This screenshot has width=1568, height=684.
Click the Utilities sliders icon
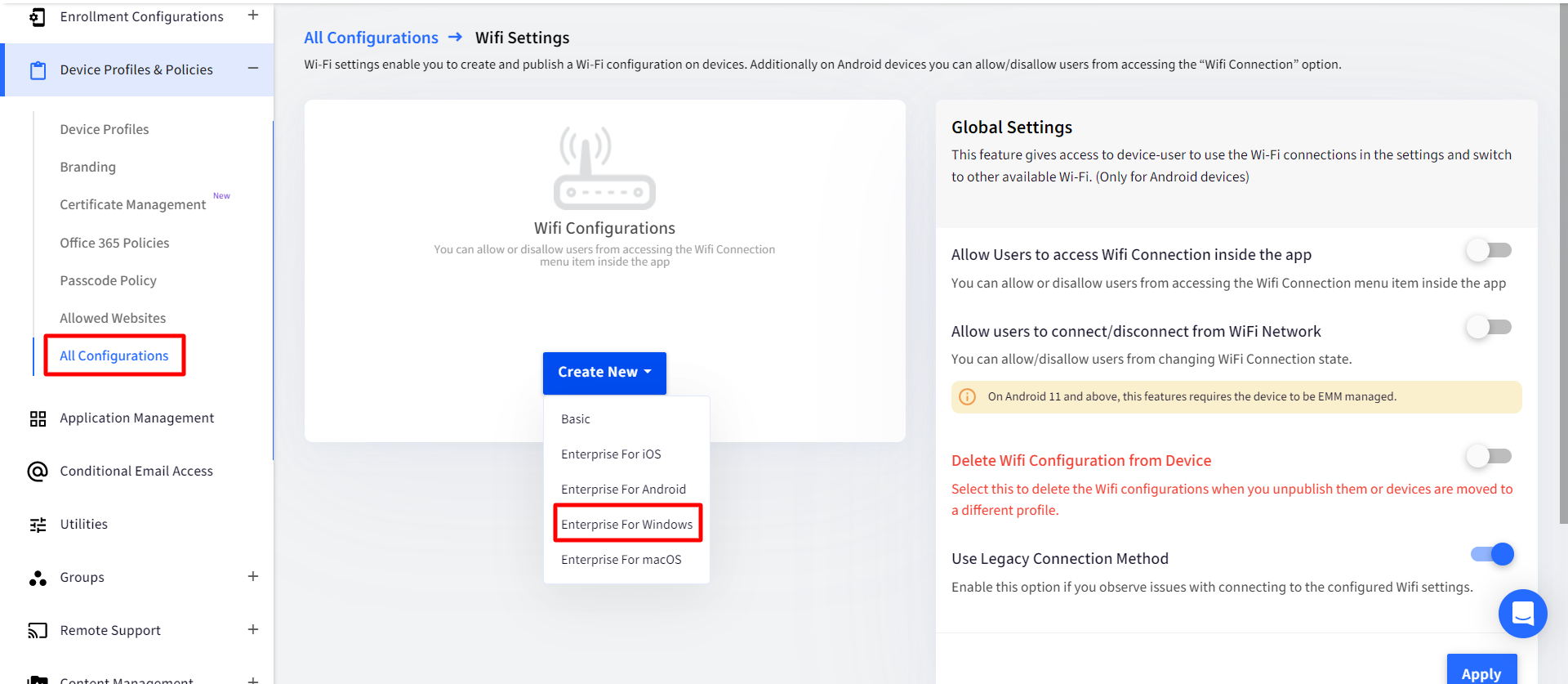click(x=38, y=525)
